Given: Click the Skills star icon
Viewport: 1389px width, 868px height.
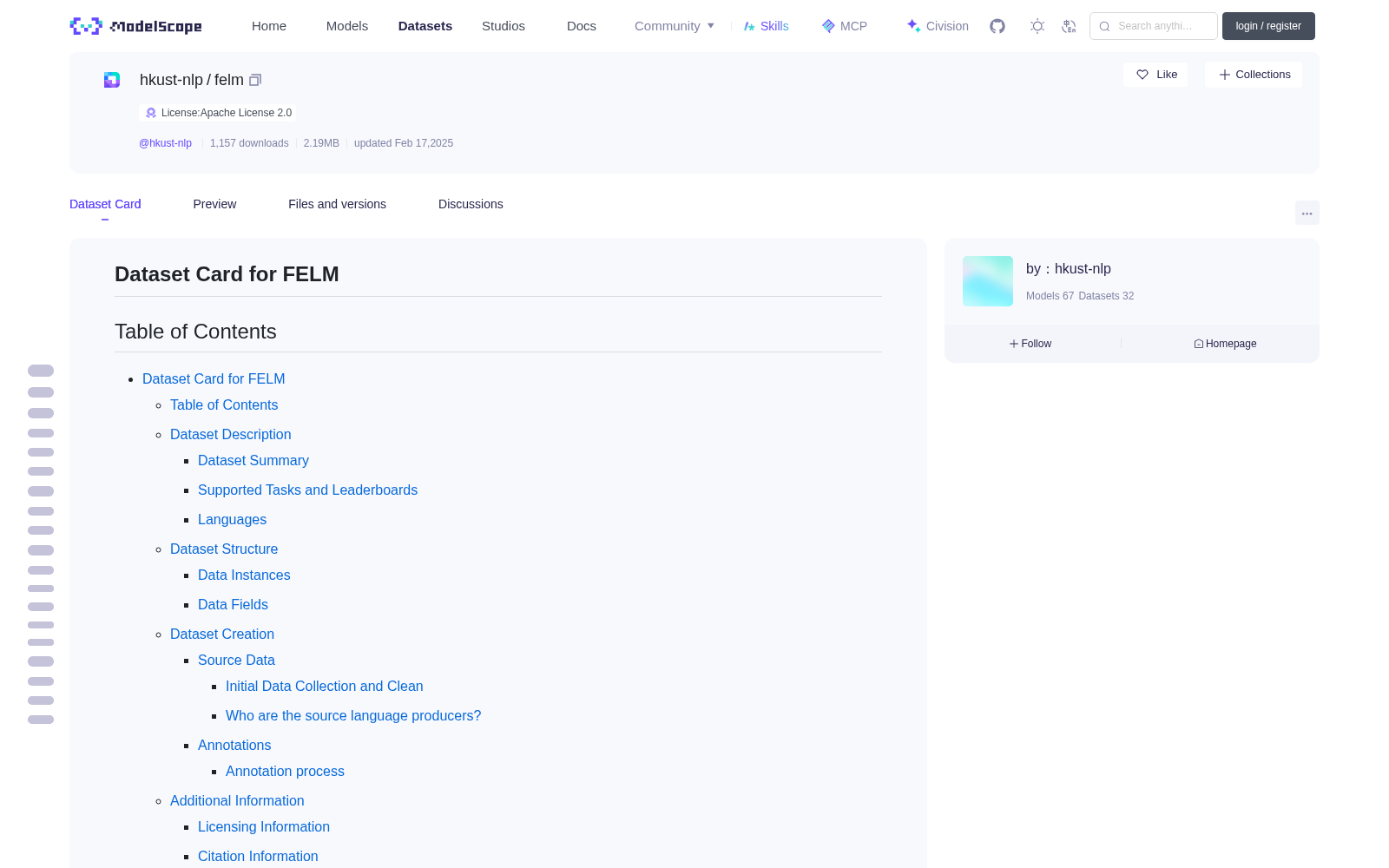Looking at the screenshot, I should 749,26.
